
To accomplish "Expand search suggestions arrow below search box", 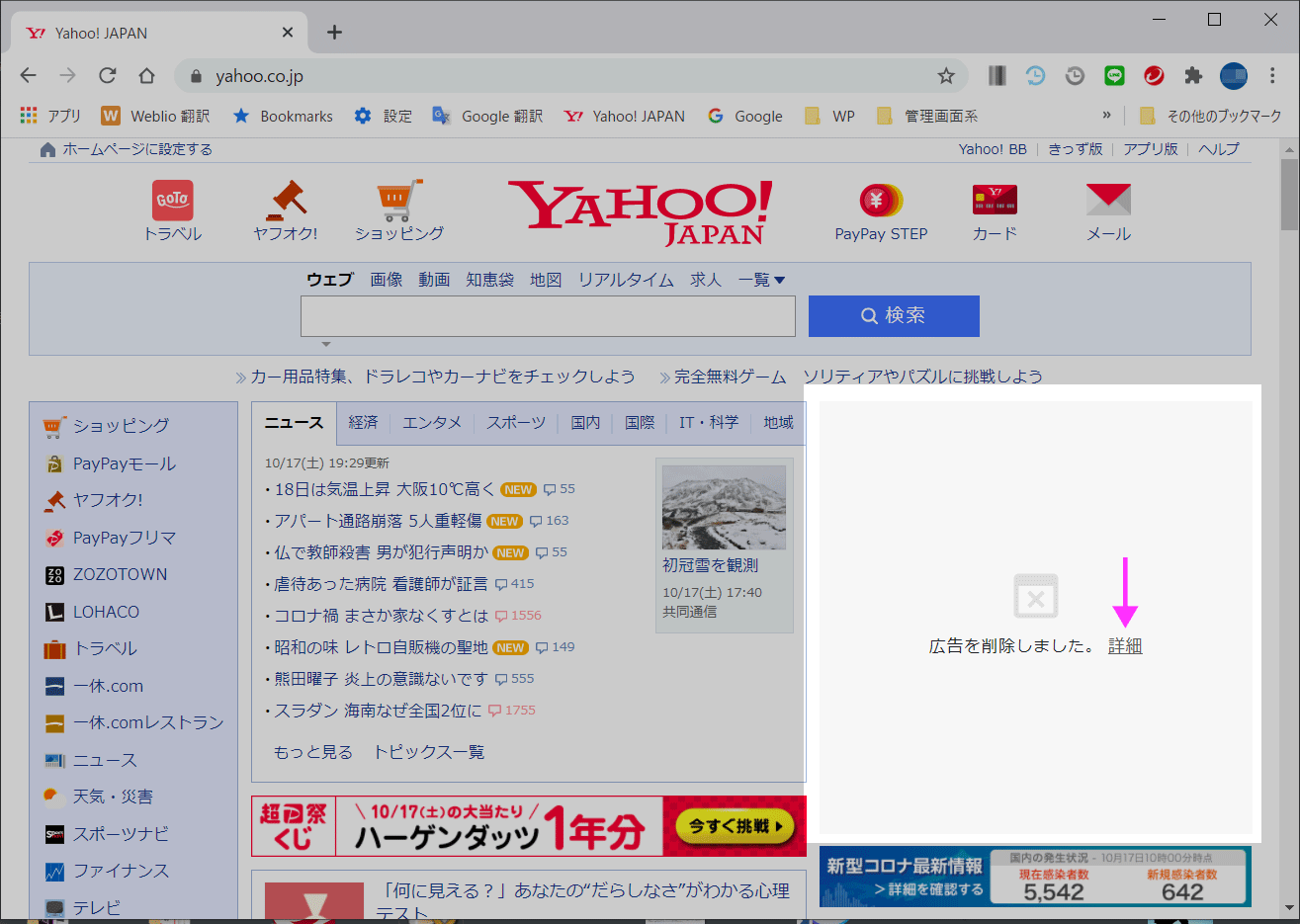I will click(326, 344).
